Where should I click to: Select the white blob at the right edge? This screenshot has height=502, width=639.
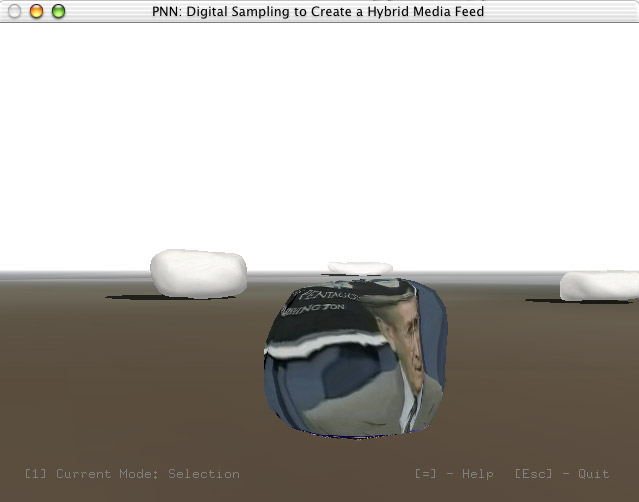(599, 285)
